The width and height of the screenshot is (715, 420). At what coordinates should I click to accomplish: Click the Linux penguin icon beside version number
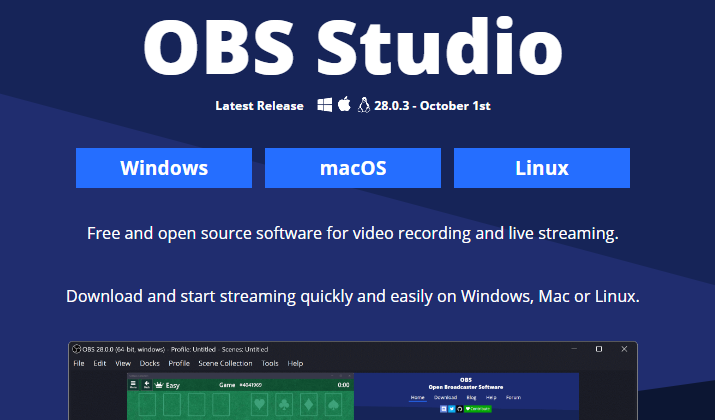[x=363, y=105]
